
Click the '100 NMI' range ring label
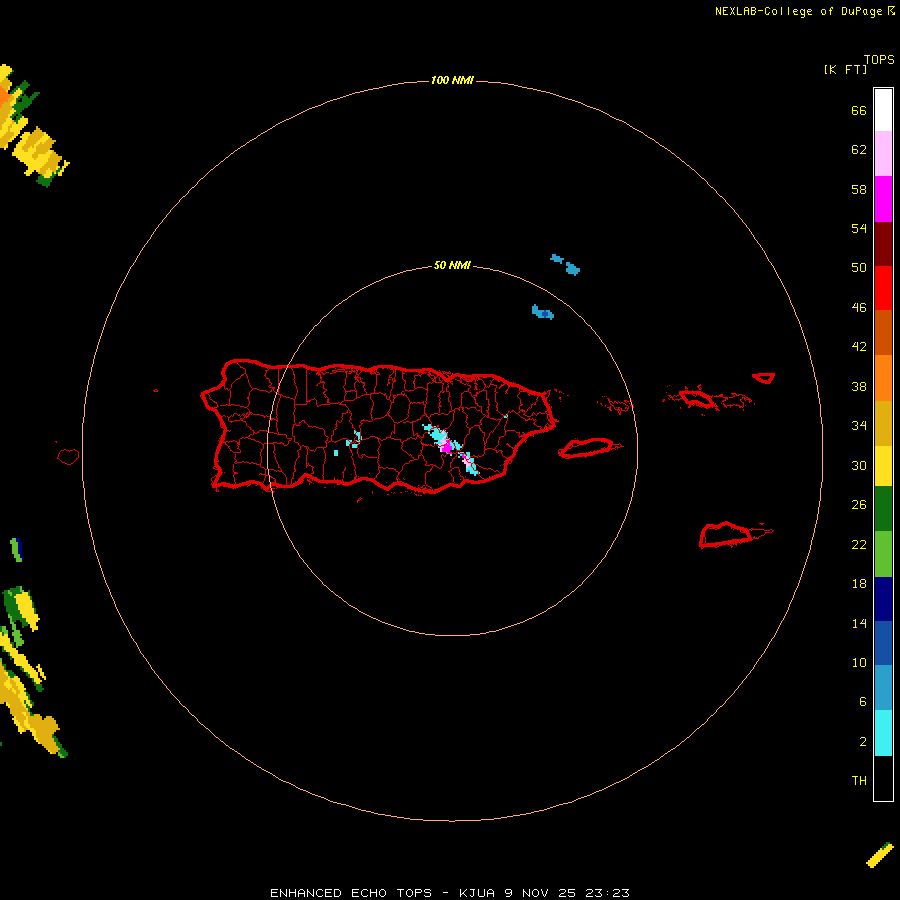tap(452, 80)
